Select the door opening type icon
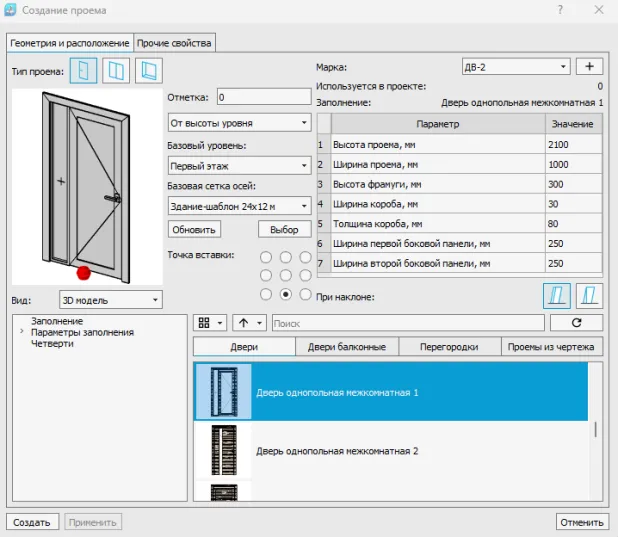This screenshot has height=537, width=618. click(84, 71)
